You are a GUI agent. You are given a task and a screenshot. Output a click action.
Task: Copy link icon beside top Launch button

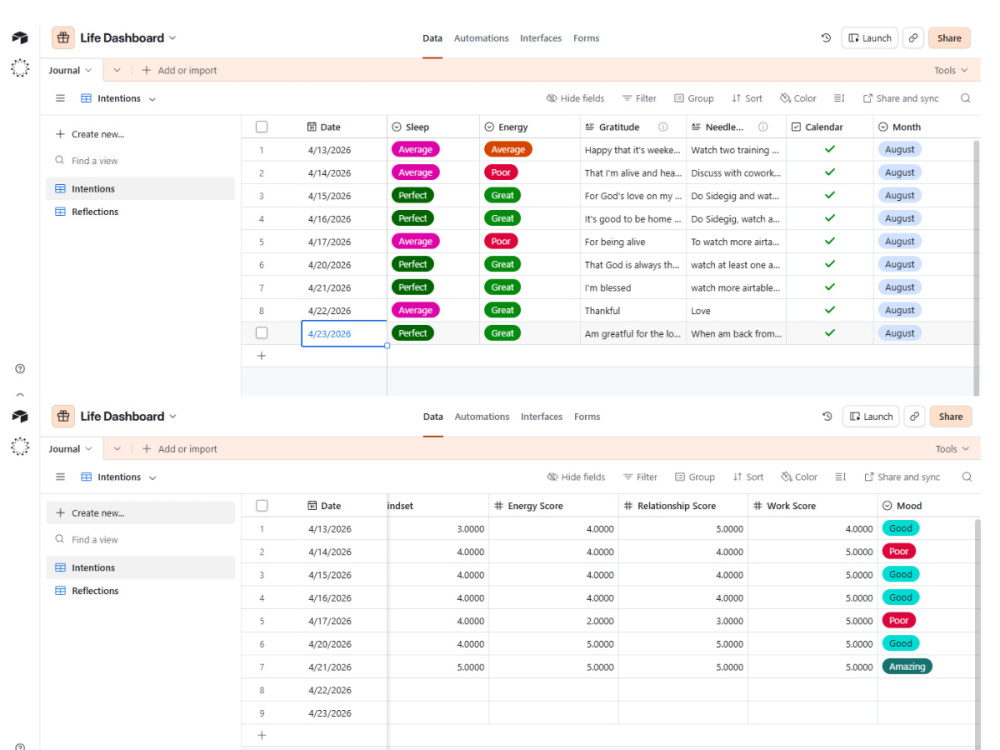pyautogui.click(x=913, y=38)
